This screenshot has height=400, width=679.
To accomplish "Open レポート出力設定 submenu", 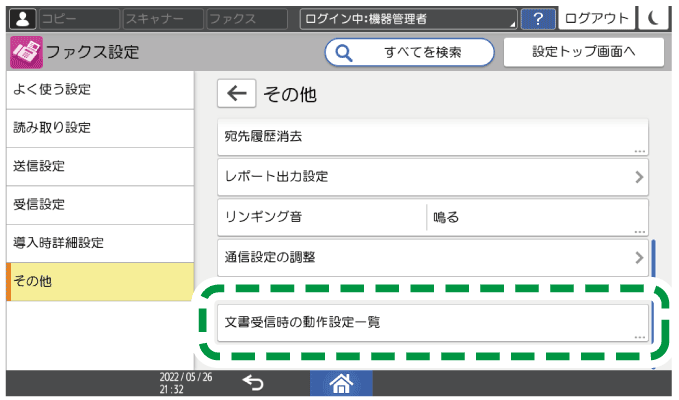I will click(433, 177).
